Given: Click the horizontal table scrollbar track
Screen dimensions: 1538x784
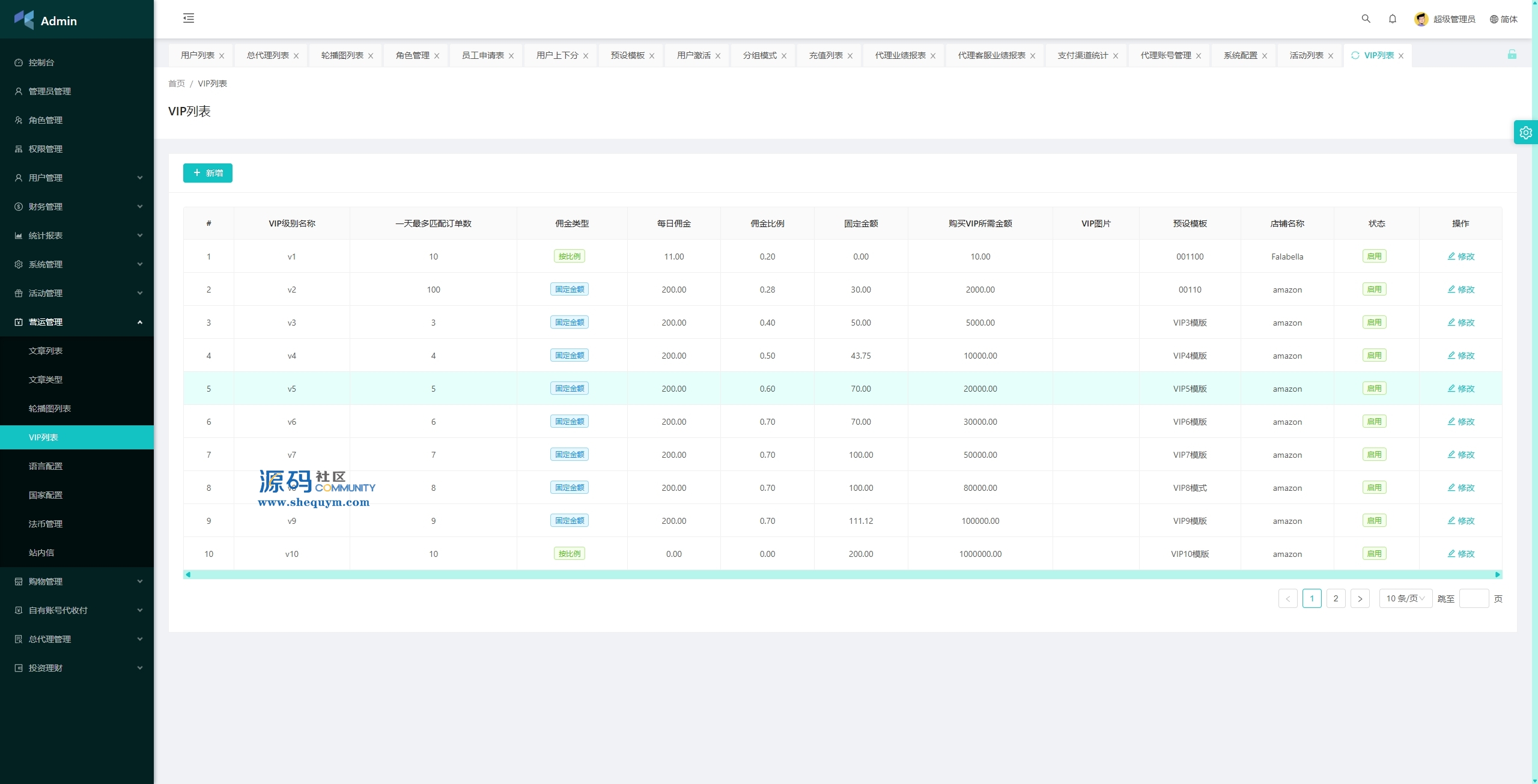Looking at the screenshot, I should coord(841,575).
